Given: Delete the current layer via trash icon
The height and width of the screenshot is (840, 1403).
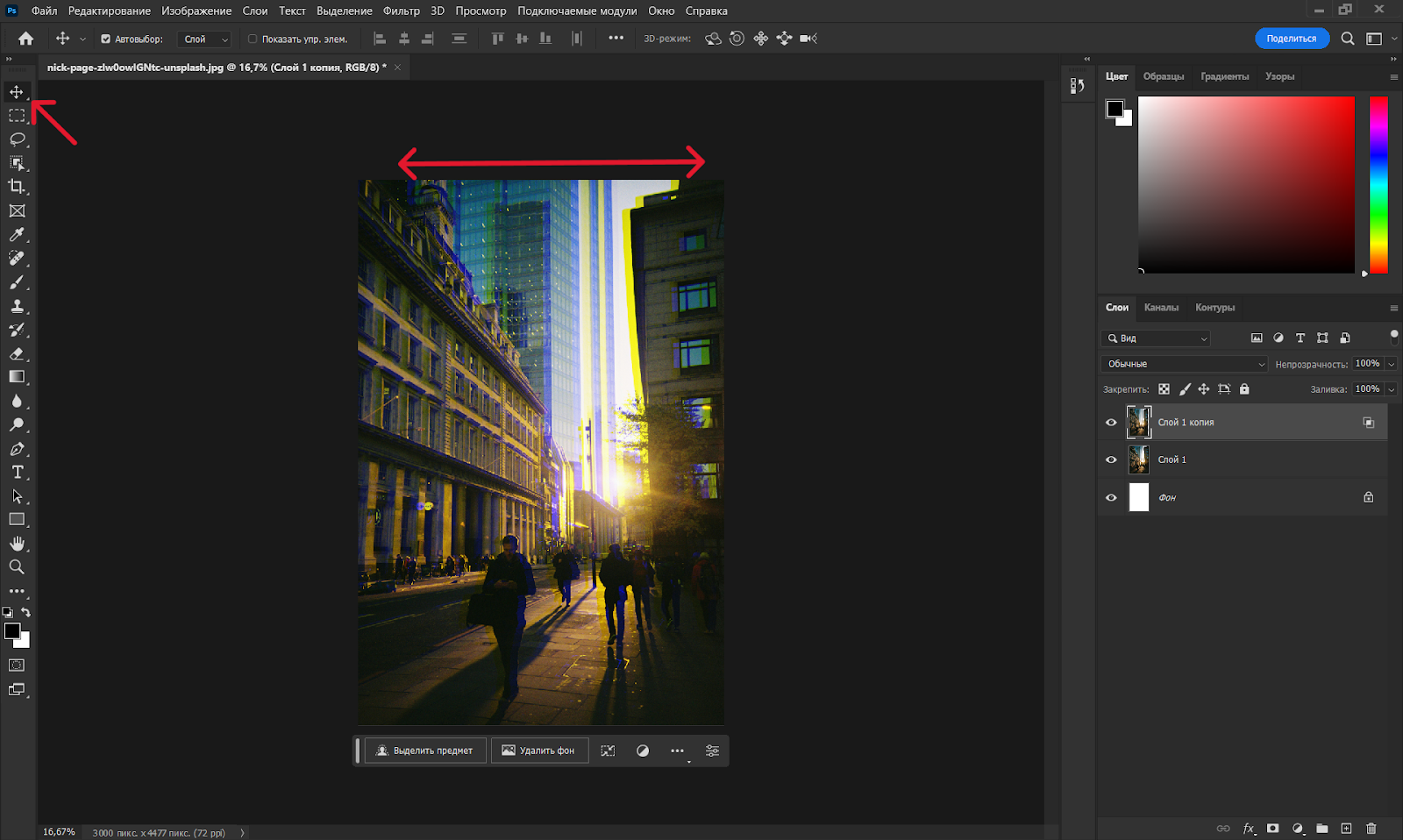Looking at the screenshot, I should tap(1371, 828).
